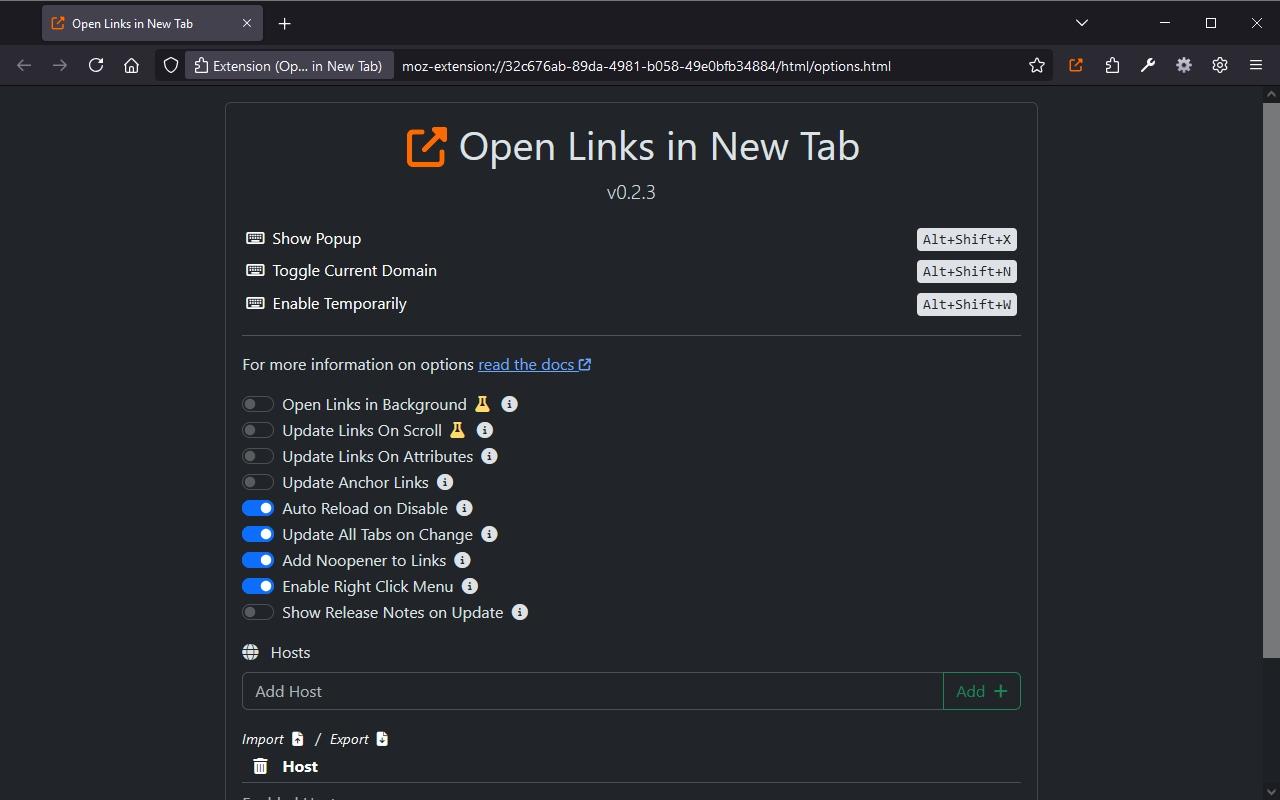This screenshot has height=800, width=1280.
Task: Click the Alt+Shift+N shortcut badge
Action: tap(967, 271)
